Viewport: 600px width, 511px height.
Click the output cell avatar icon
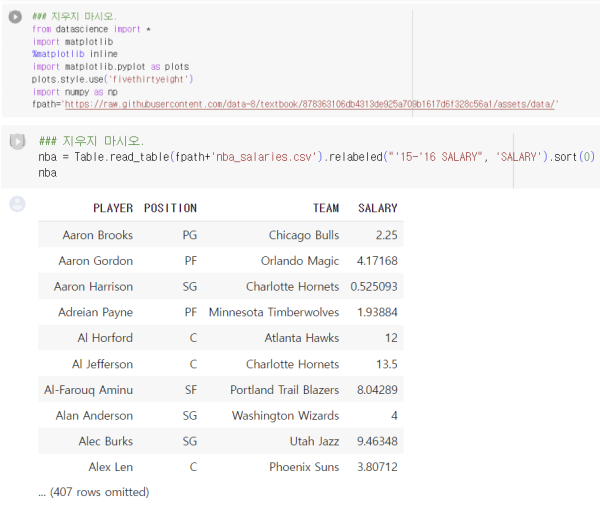pos(17,204)
